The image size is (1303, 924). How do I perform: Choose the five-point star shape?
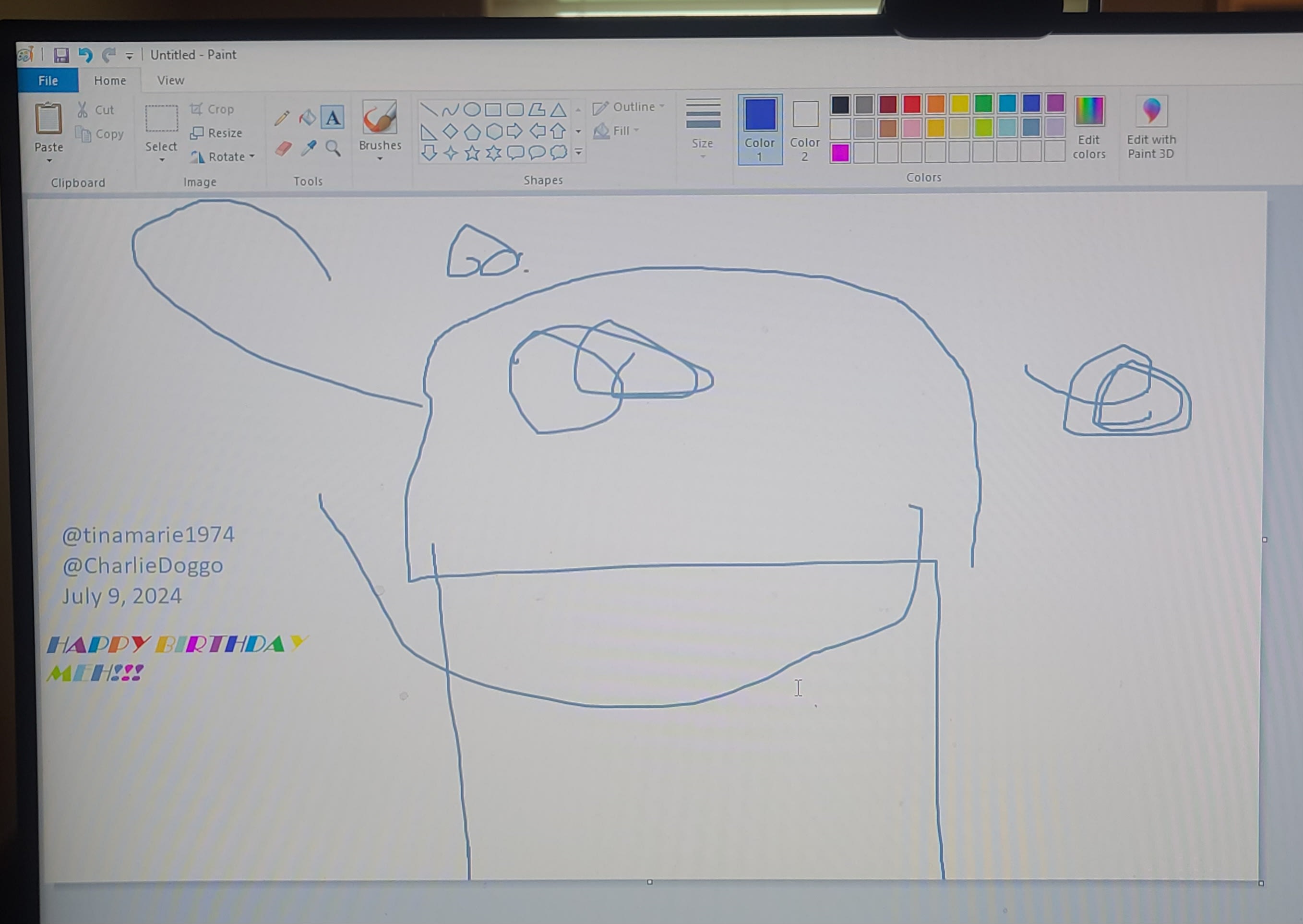click(x=472, y=153)
